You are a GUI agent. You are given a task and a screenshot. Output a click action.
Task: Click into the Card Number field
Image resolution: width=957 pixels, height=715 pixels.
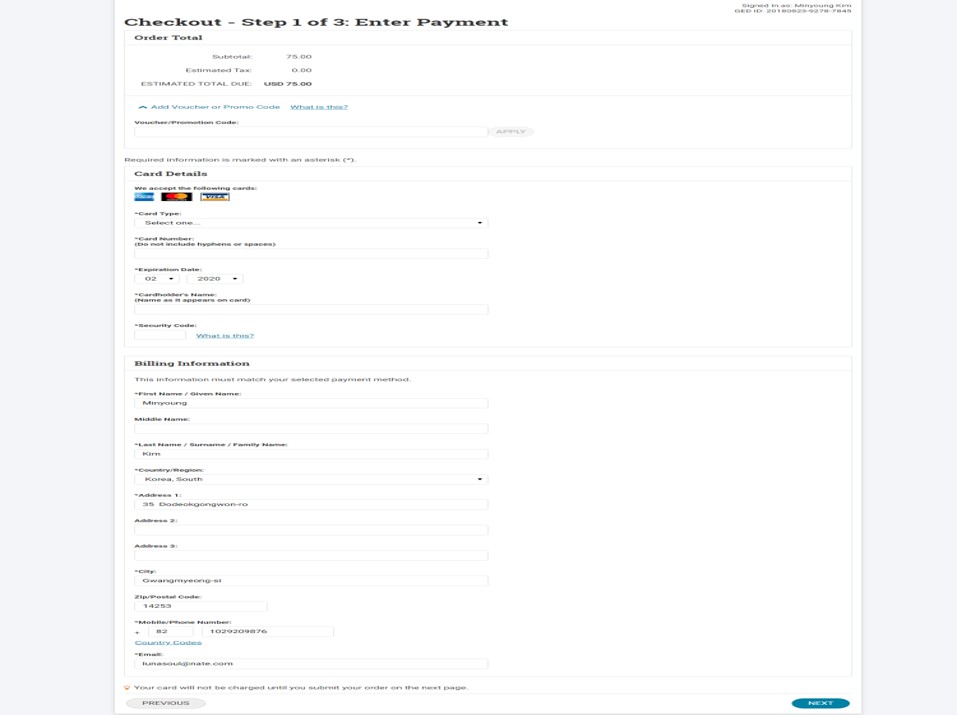(311, 254)
